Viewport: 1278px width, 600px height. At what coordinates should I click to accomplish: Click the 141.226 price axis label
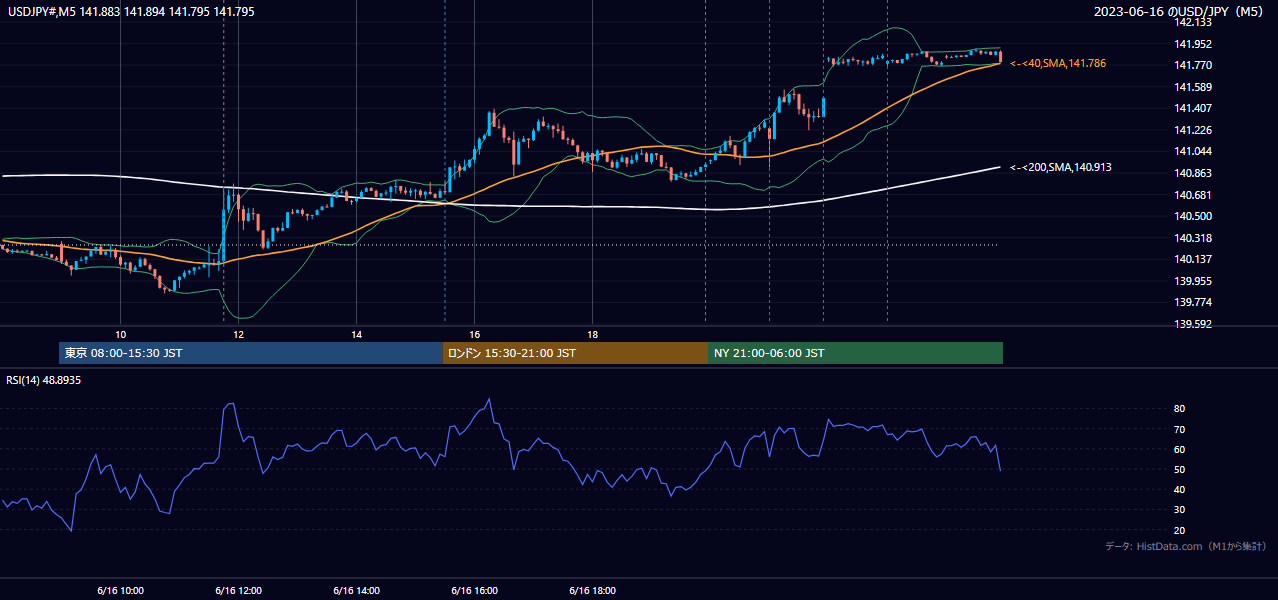1194,131
